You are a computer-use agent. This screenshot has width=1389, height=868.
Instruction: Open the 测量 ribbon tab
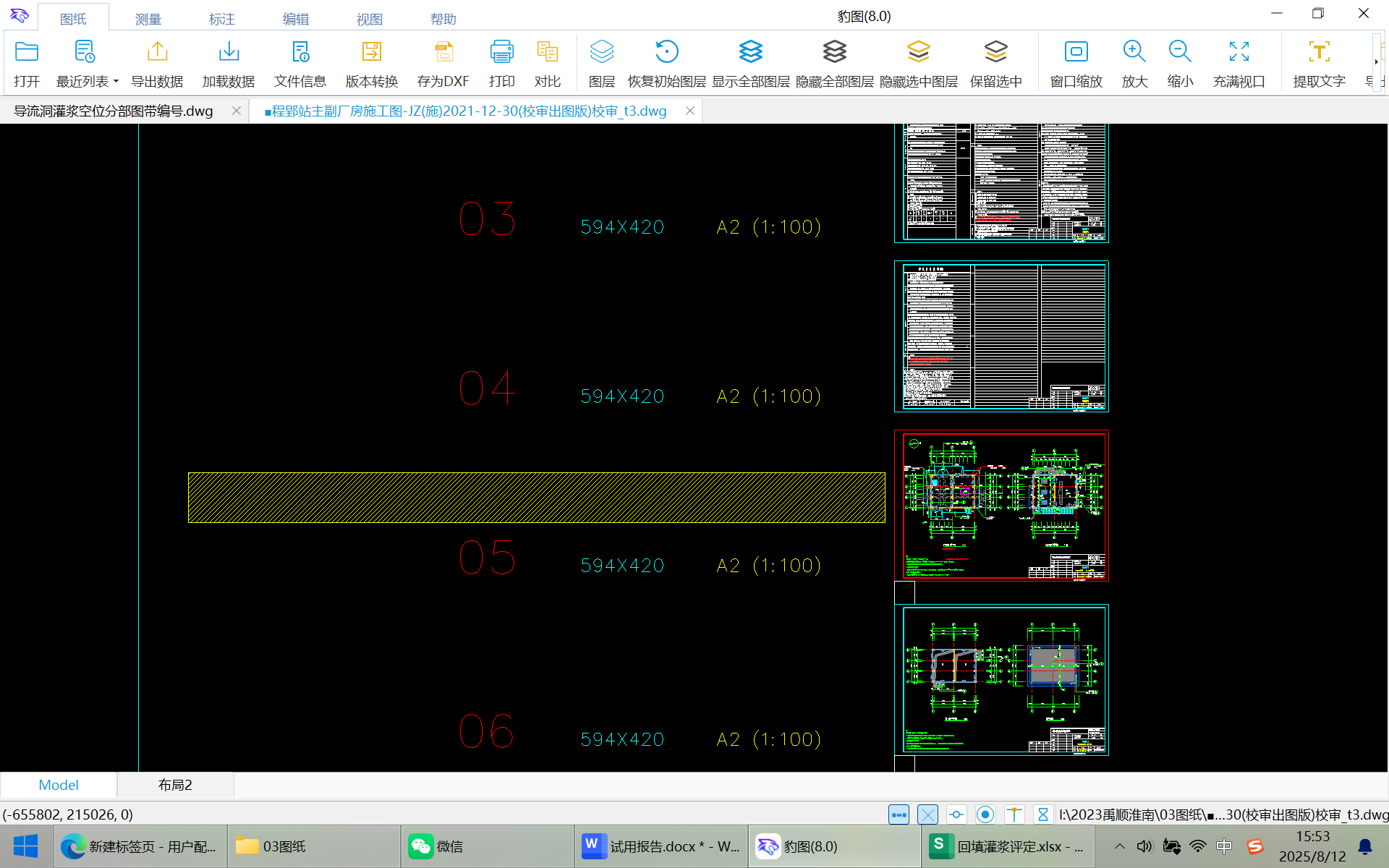(x=148, y=19)
